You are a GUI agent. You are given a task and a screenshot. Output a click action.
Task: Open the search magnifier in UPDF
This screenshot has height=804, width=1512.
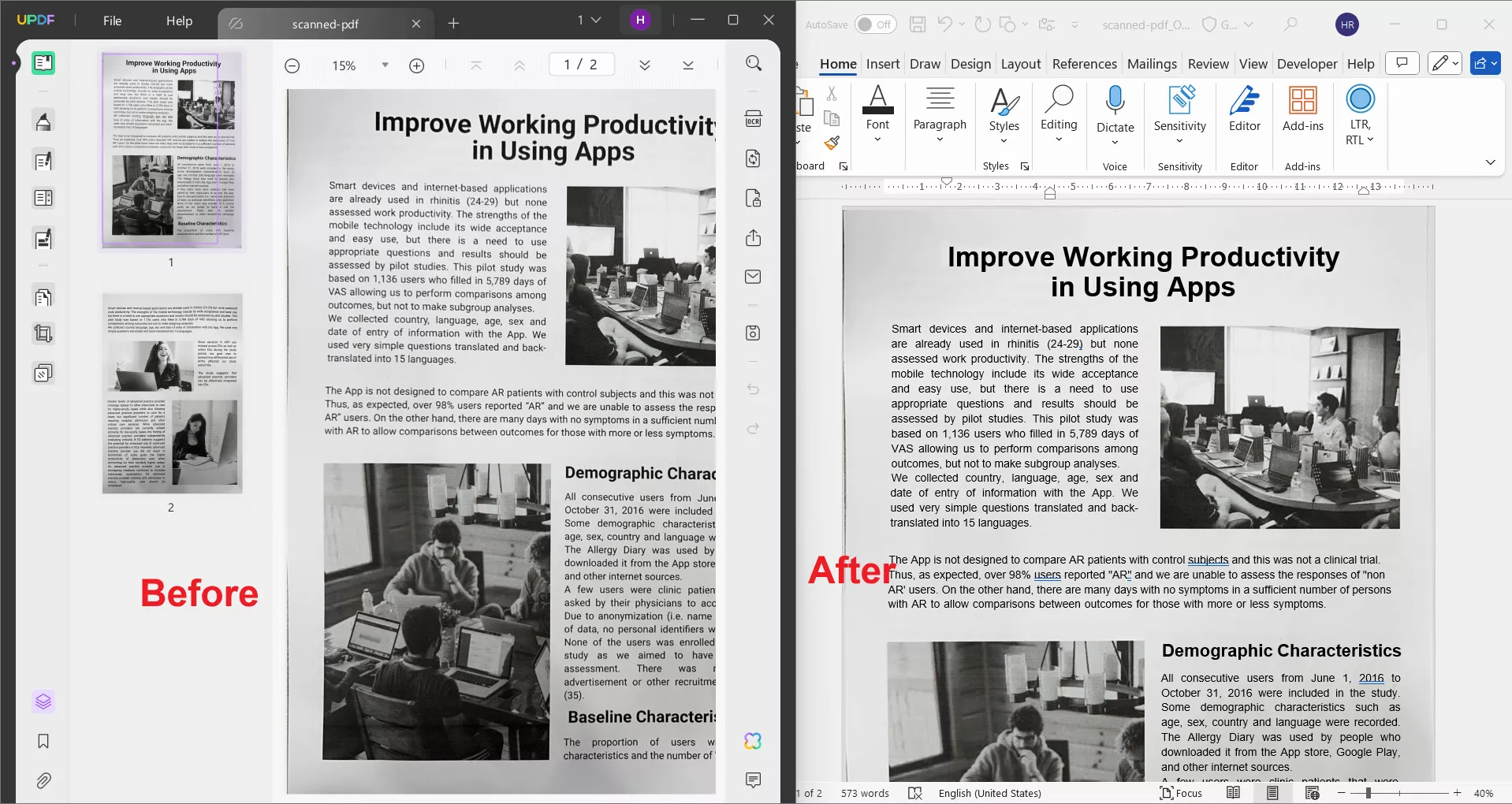[754, 64]
